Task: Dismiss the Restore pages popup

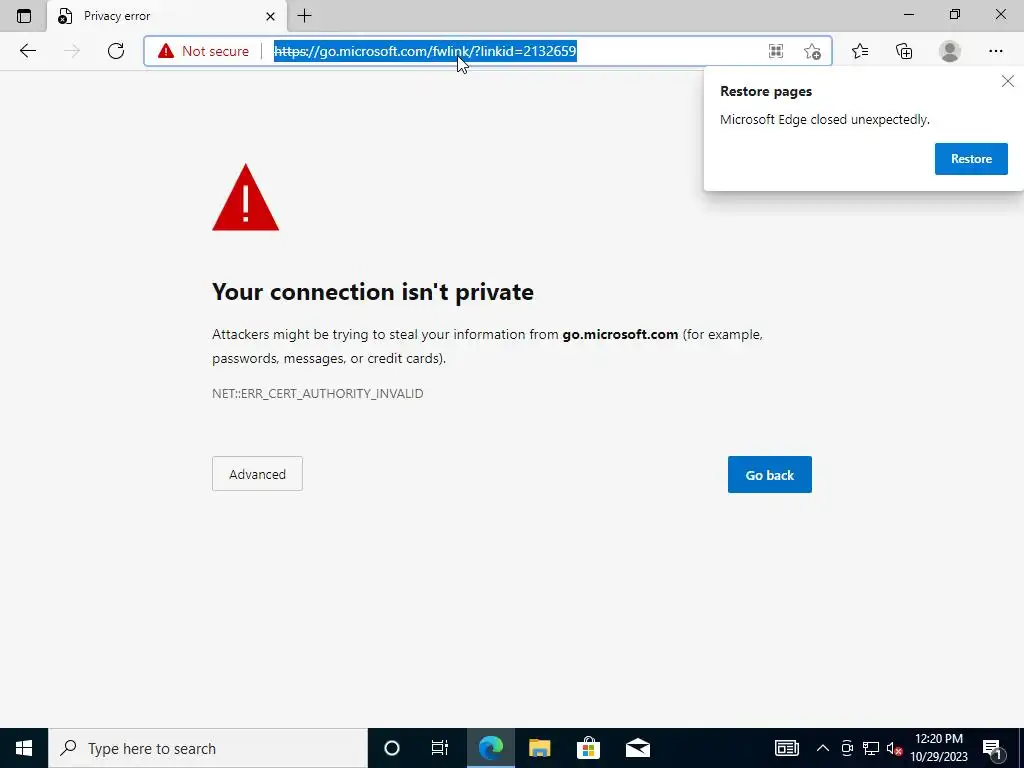Action: 1008,81
